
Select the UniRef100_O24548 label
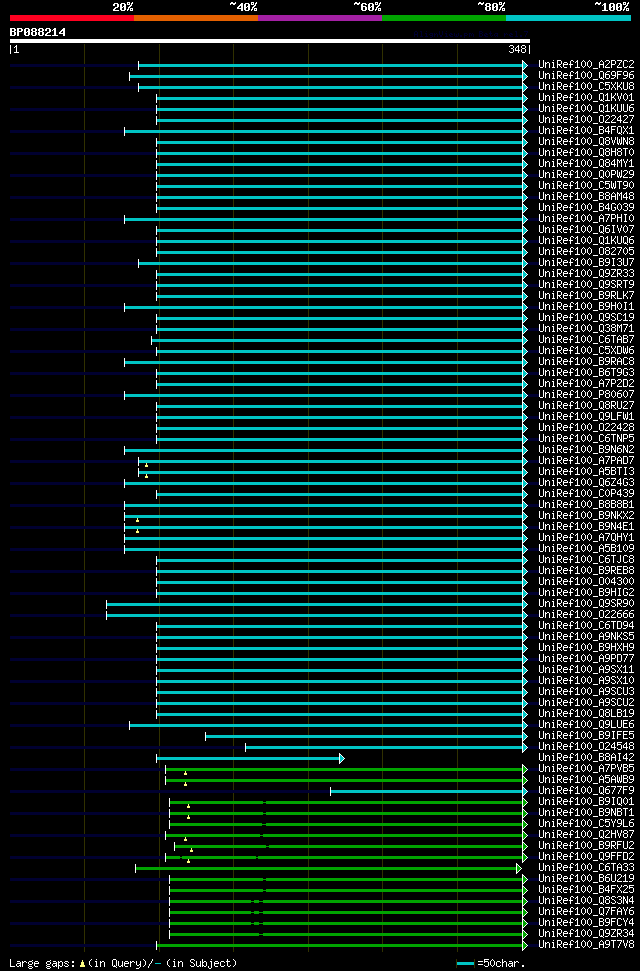pyautogui.click(x=586, y=747)
